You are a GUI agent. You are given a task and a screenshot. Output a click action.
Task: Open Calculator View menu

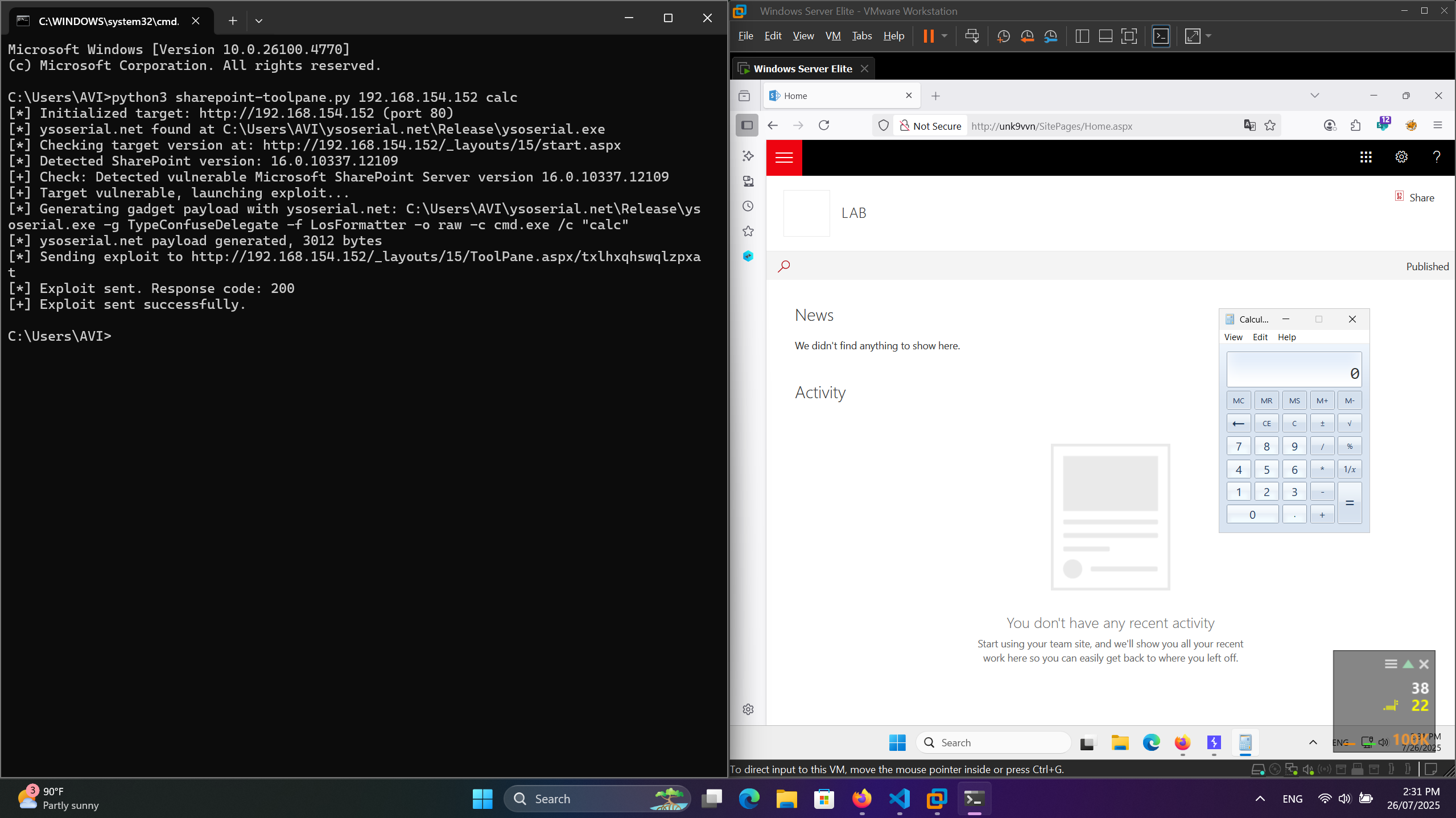coord(1233,337)
